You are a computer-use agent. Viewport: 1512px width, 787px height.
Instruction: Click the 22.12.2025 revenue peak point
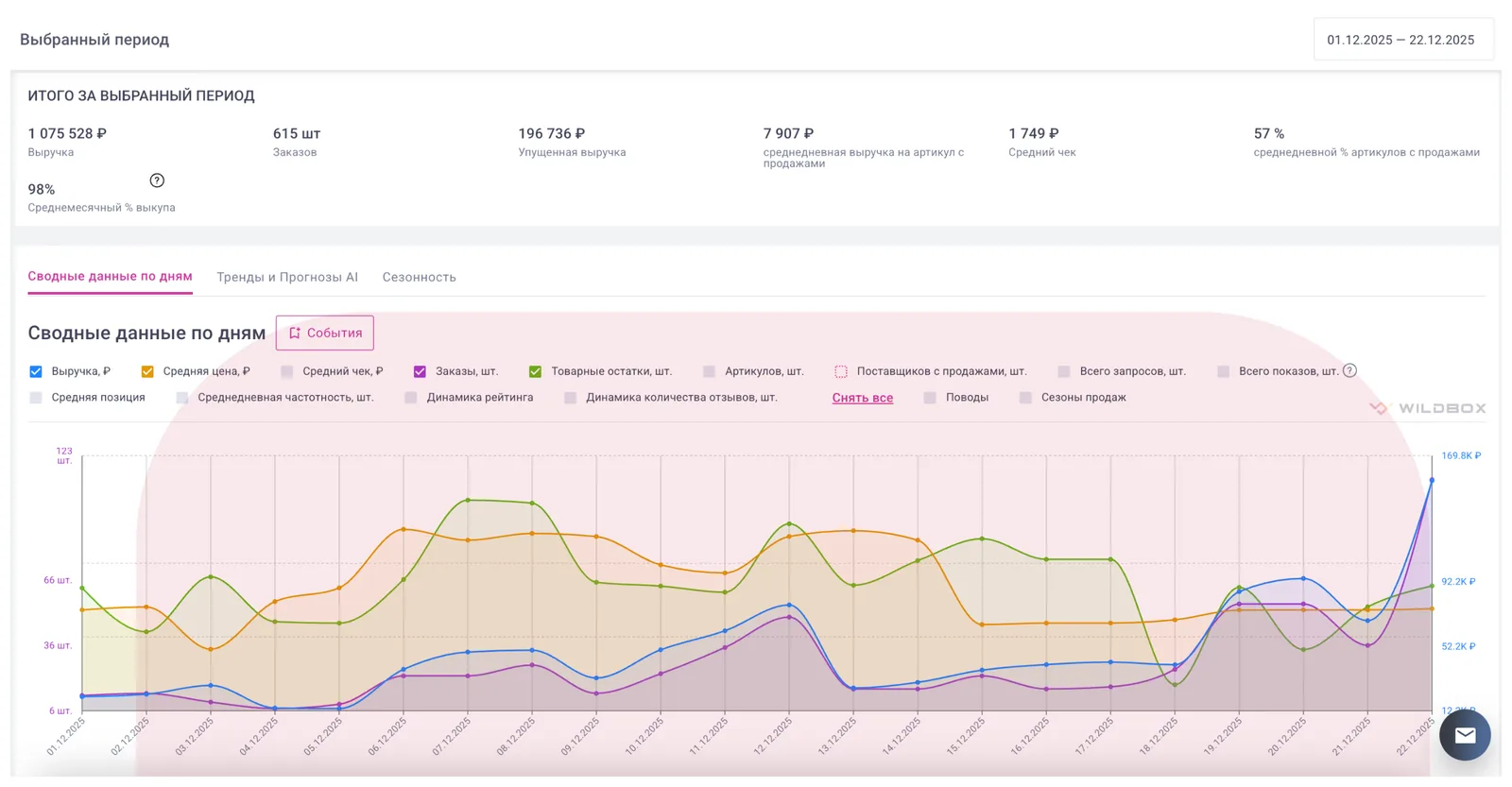(x=1432, y=480)
